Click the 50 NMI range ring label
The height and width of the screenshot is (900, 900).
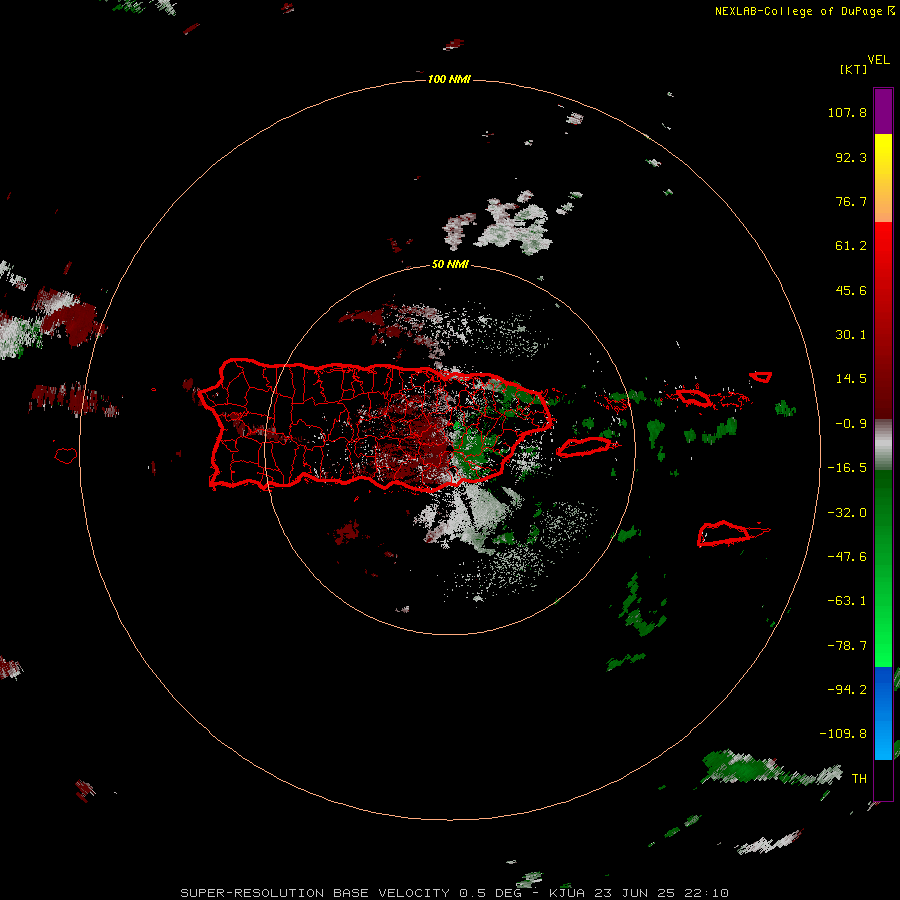(x=450, y=264)
